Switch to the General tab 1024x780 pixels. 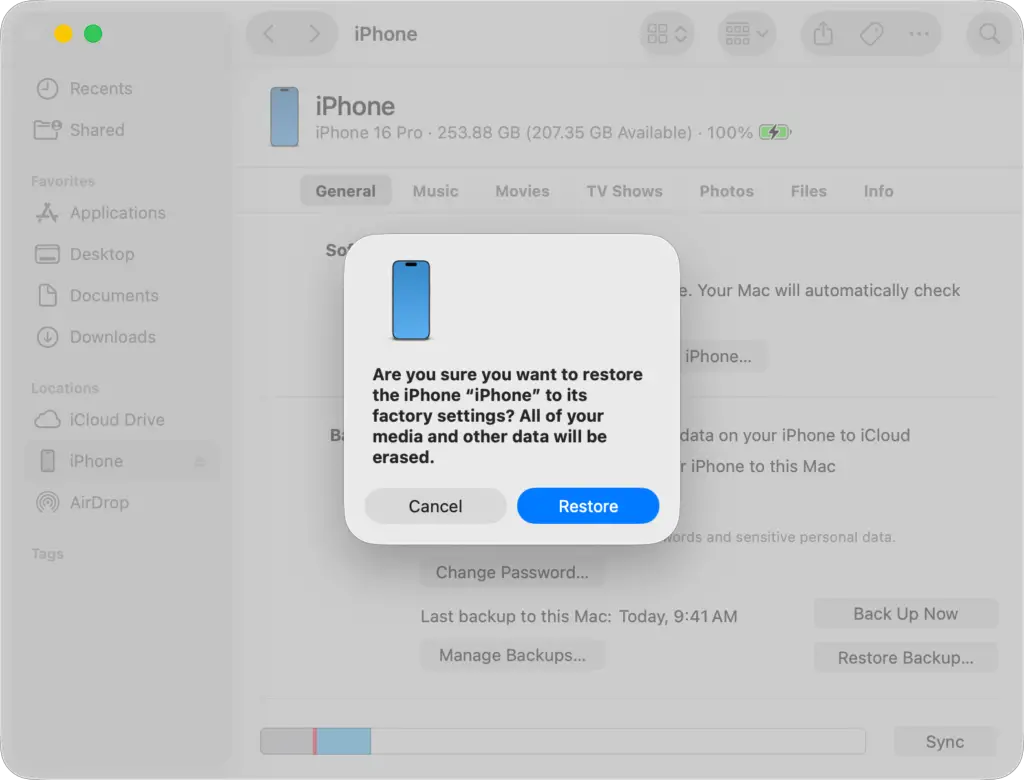[x=346, y=191]
